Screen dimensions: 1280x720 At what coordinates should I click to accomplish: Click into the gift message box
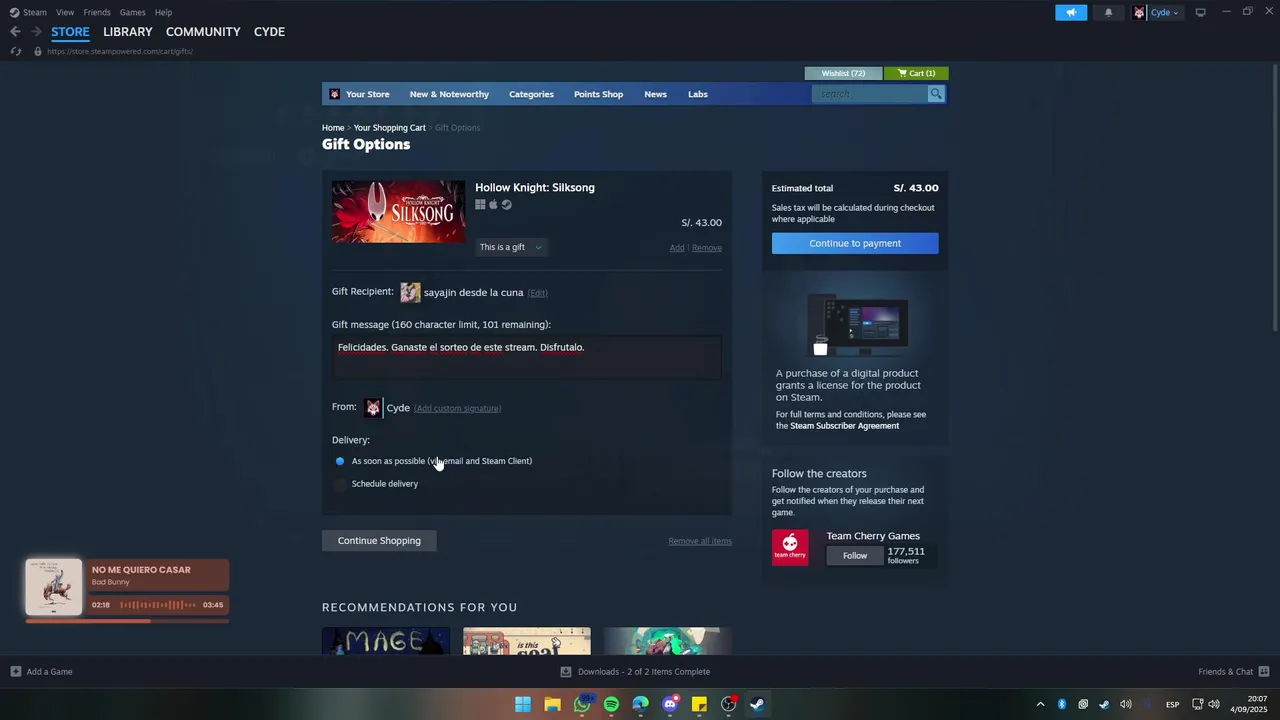(x=527, y=358)
